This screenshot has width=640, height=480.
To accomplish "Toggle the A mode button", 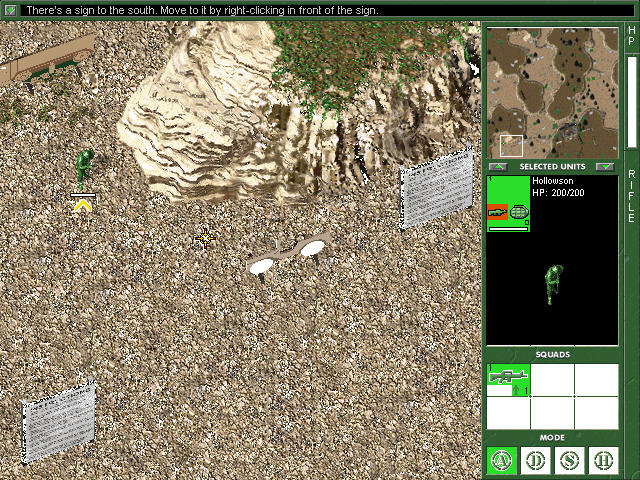I will tap(502, 460).
